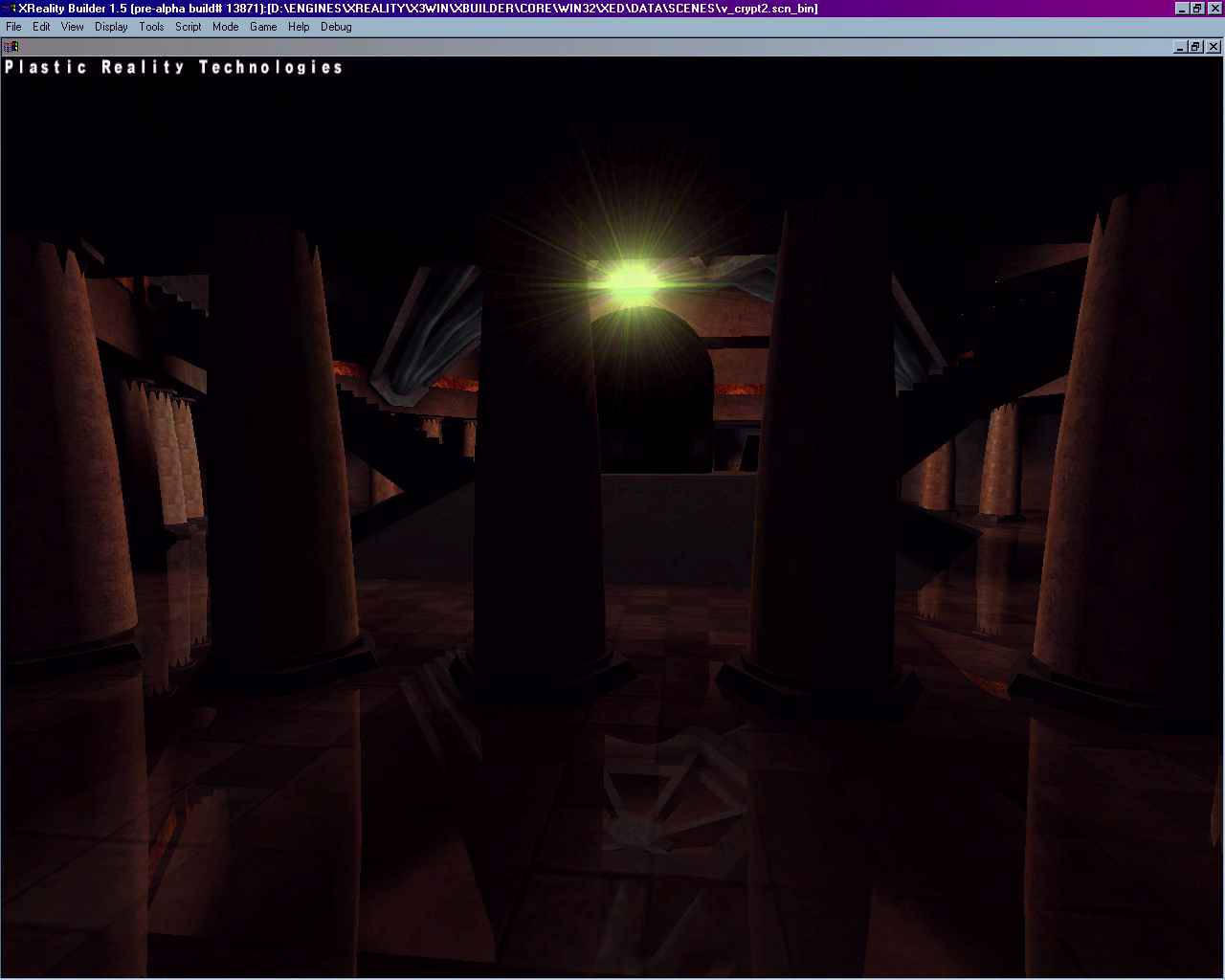Image resolution: width=1225 pixels, height=980 pixels.
Task: Open the Tools menu
Action: coord(151,27)
